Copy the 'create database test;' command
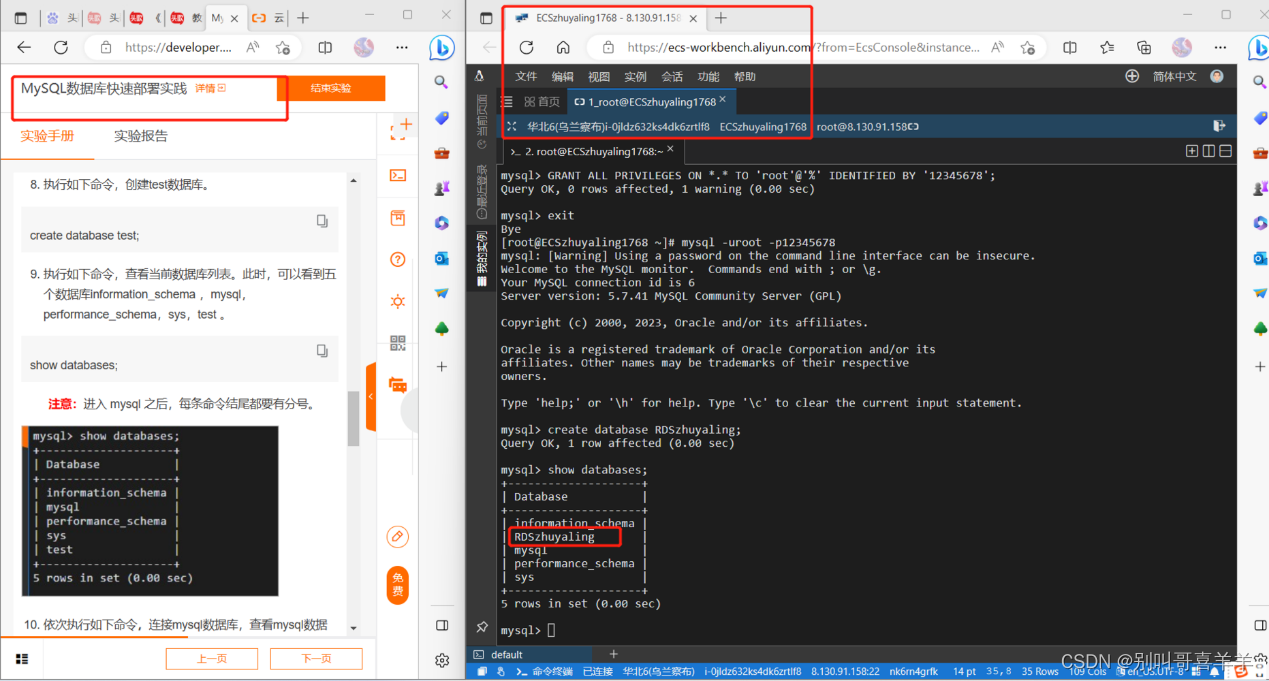This screenshot has width=1269, height=681. pos(322,221)
